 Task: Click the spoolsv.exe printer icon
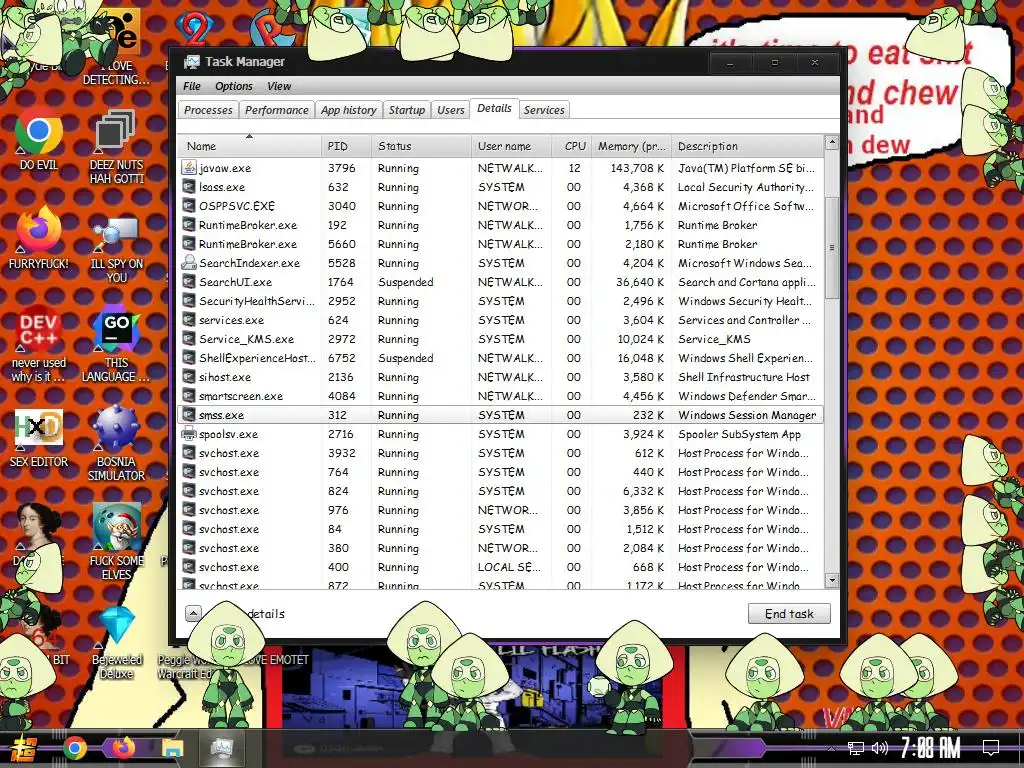(x=189, y=434)
